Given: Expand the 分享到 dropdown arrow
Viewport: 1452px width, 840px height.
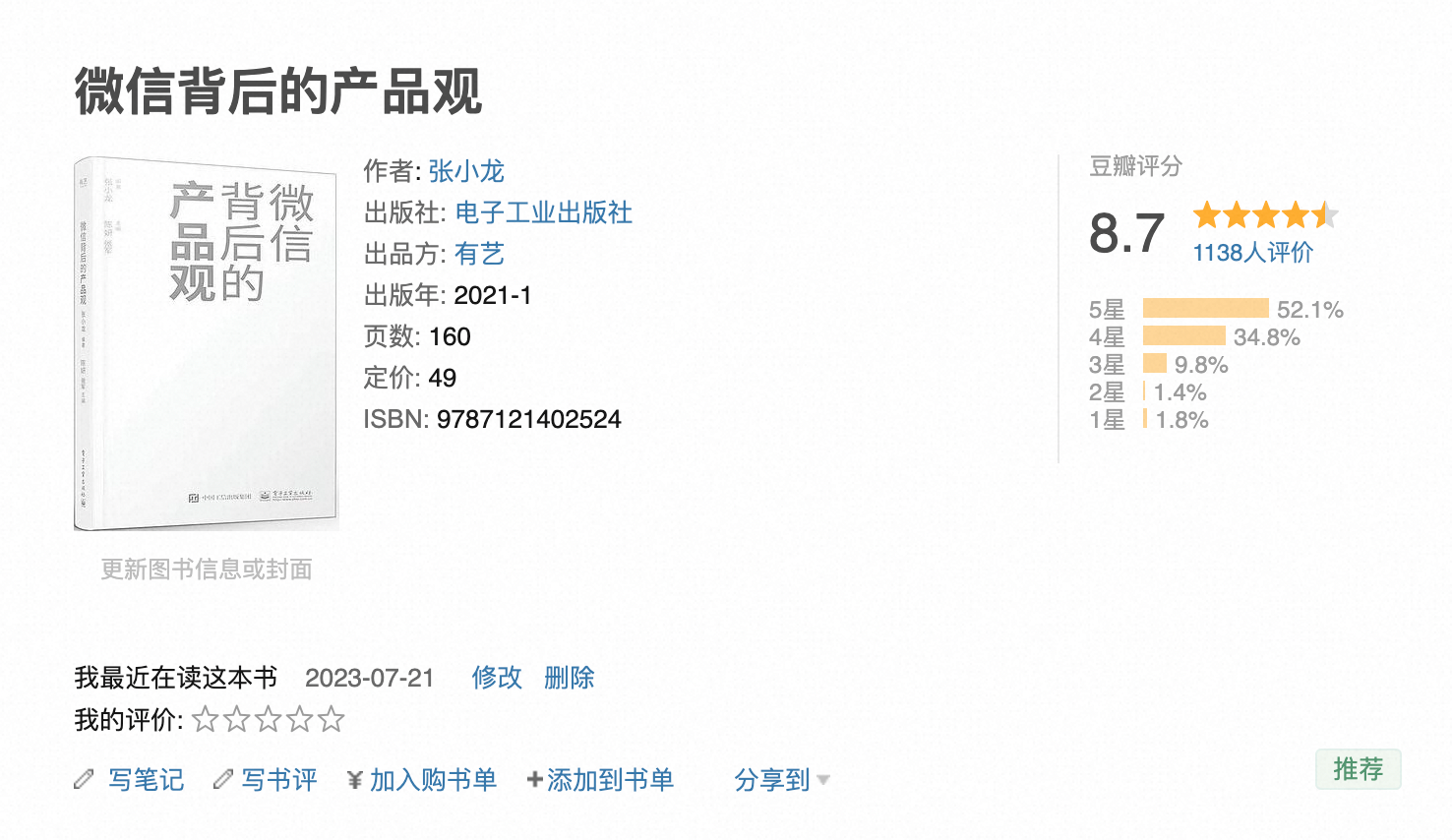Looking at the screenshot, I should (823, 781).
